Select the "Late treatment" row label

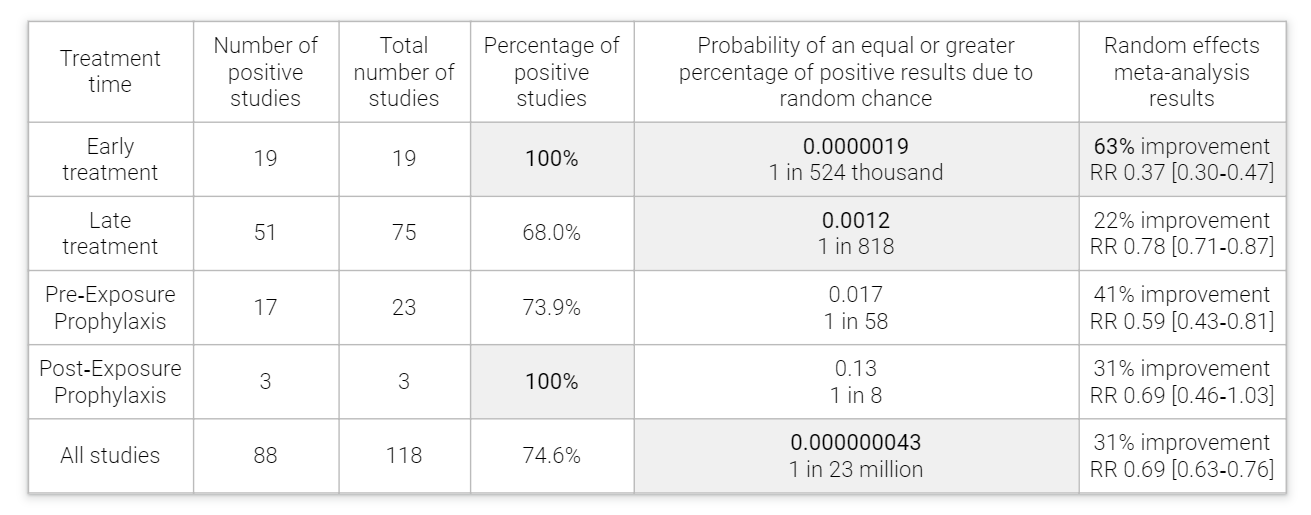[110, 233]
